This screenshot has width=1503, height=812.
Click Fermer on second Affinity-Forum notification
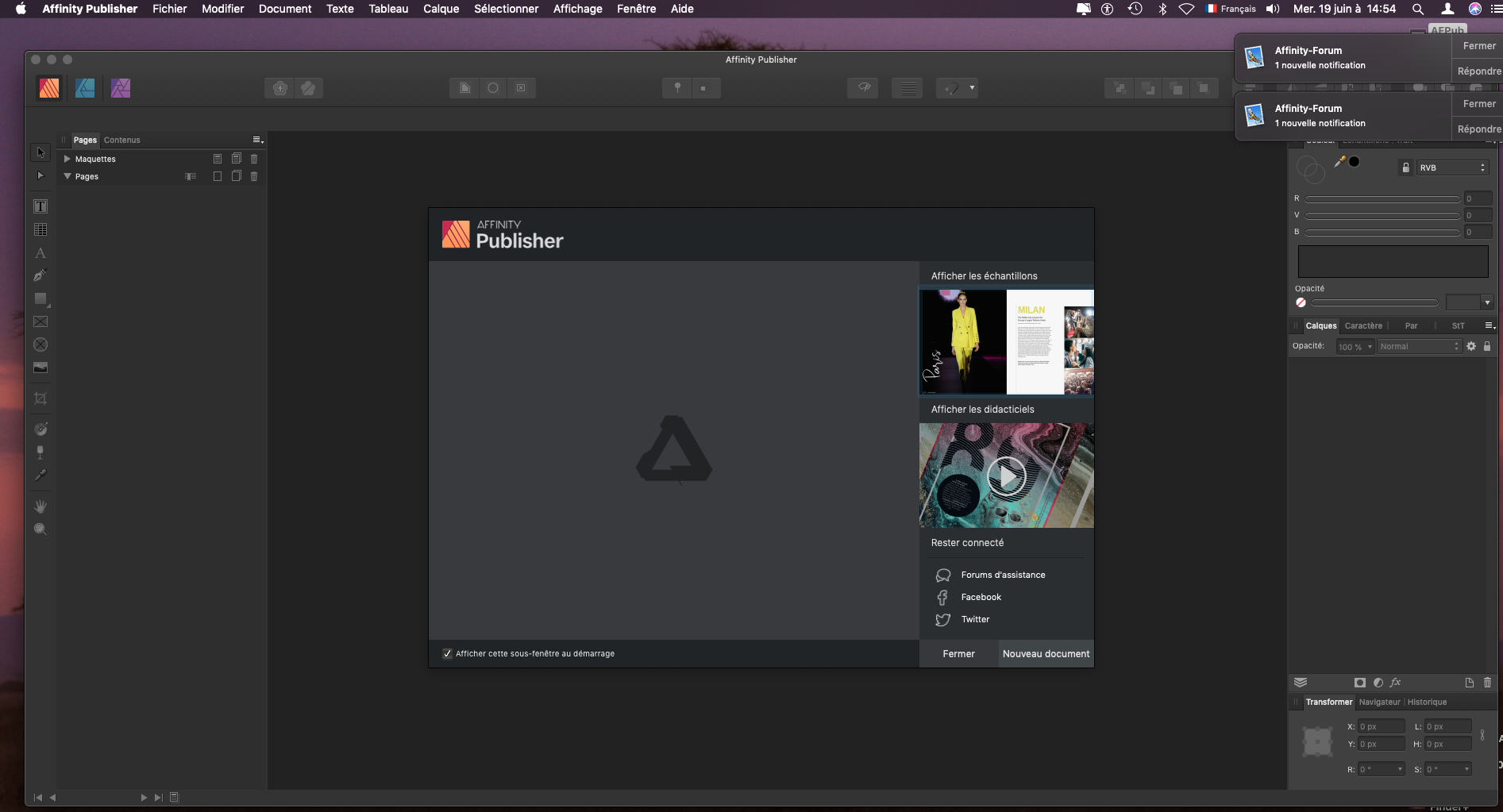coord(1478,104)
